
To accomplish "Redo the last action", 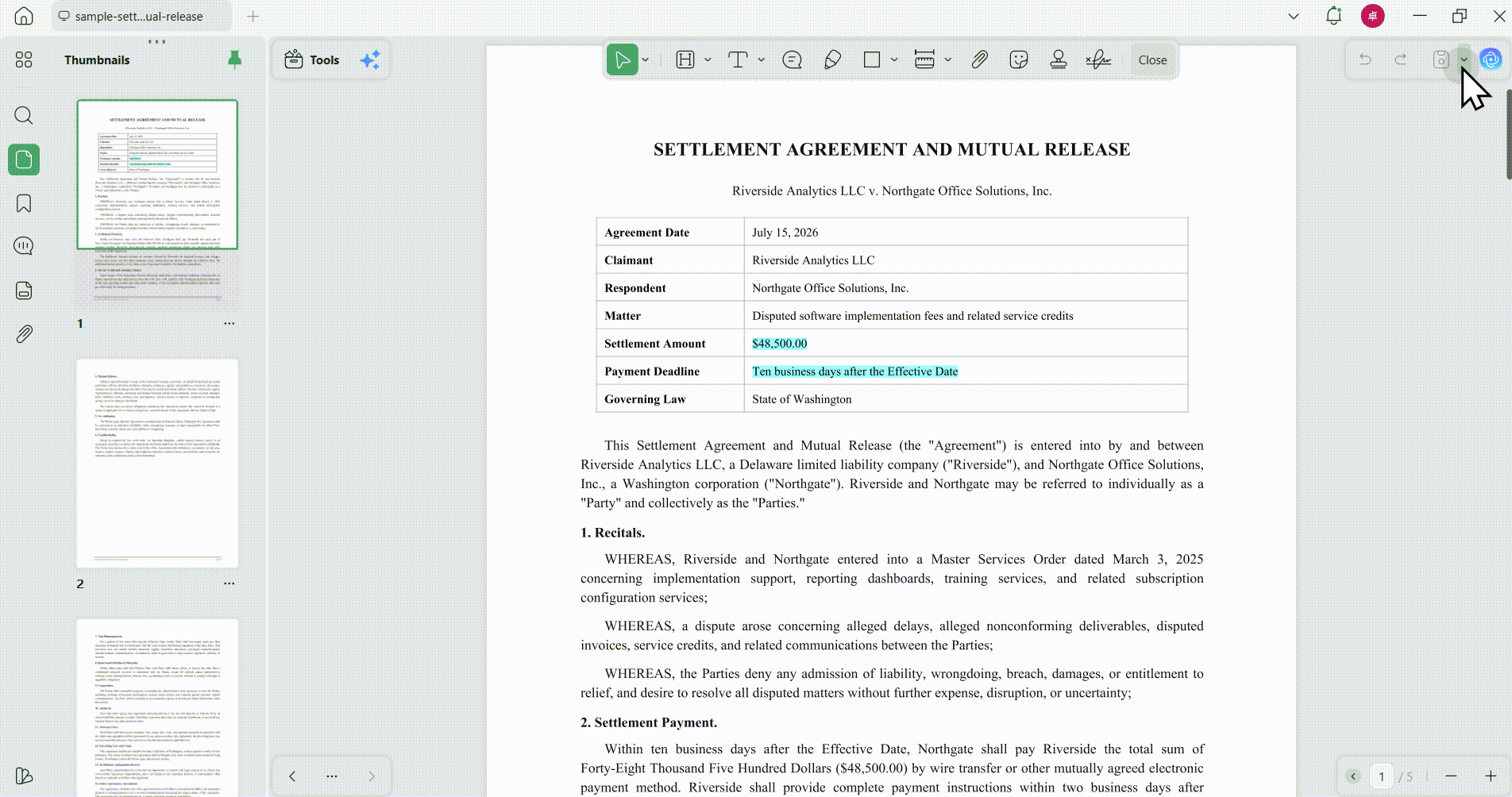I will click(1401, 60).
